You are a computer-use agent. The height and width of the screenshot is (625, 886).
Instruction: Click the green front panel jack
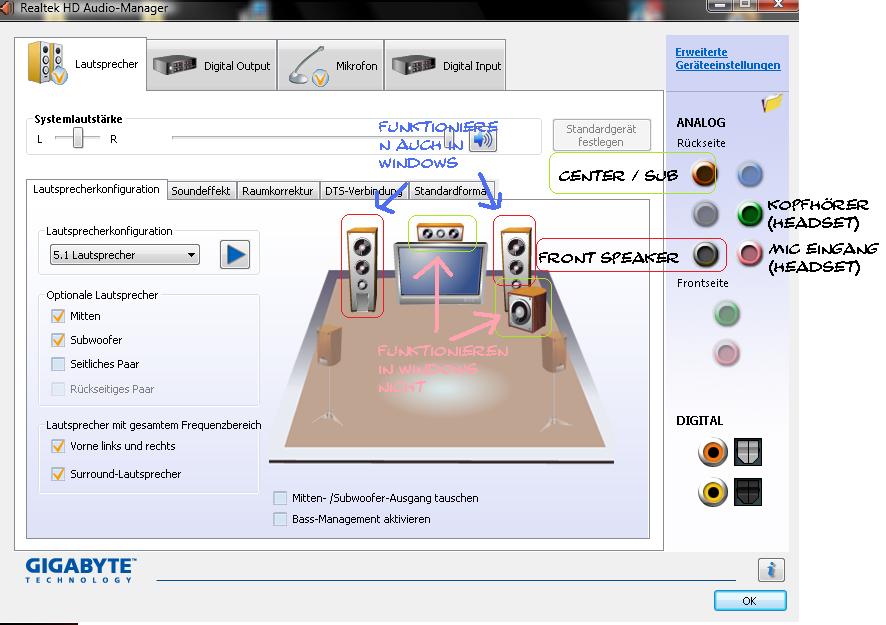coord(727,314)
